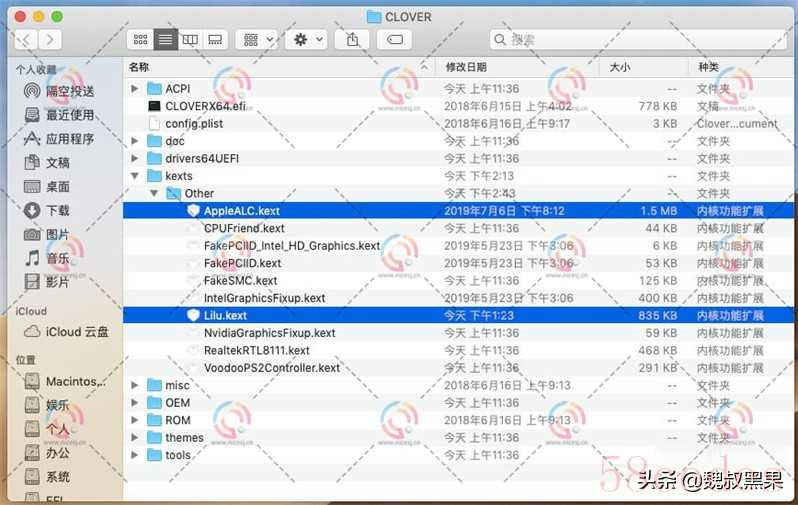The height and width of the screenshot is (505, 798).
Task: Select FakePCIID_Intel_HD_Graphics.kext row
Action: point(458,246)
